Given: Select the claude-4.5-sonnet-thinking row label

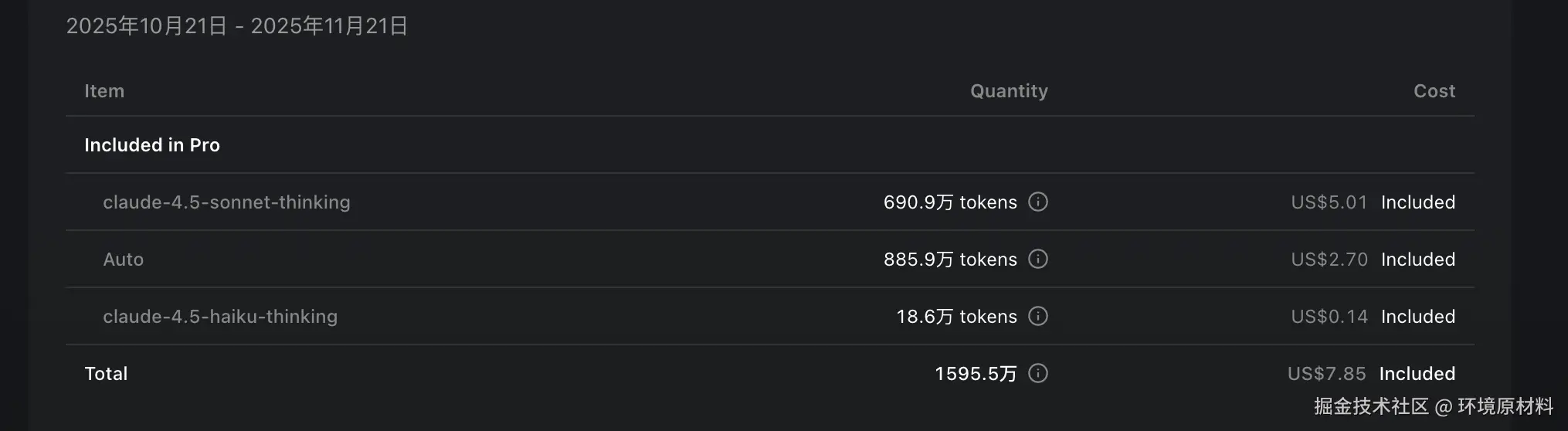Looking at the screenshot, I should (226, 202).
